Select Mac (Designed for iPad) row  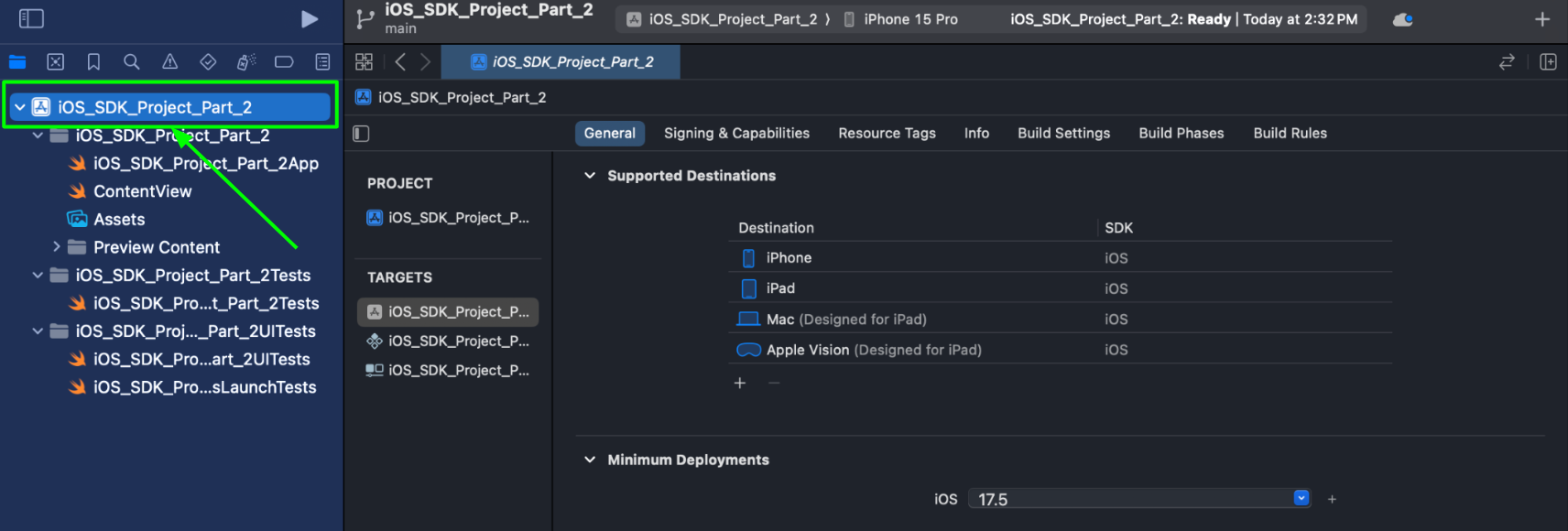1061,320
